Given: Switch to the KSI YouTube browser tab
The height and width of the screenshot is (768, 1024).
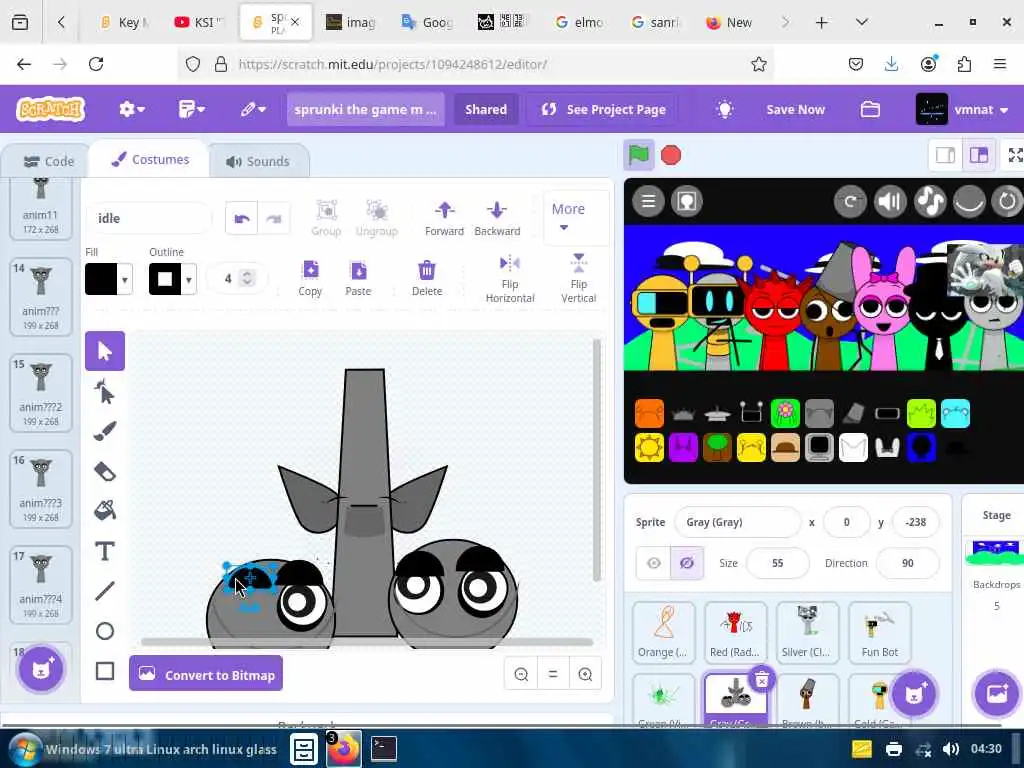Looking at the screenshot, I should pyautogui.click(x=198, y=22).
